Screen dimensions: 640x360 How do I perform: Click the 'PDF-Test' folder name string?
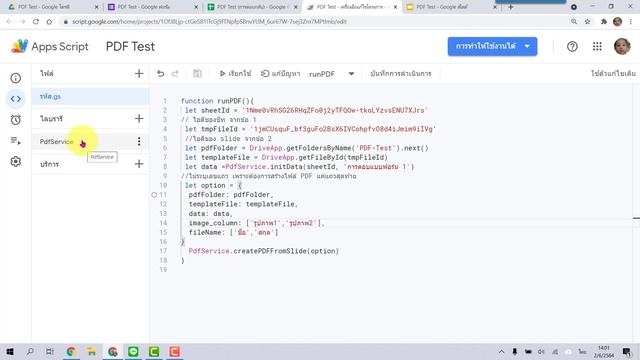376,148
